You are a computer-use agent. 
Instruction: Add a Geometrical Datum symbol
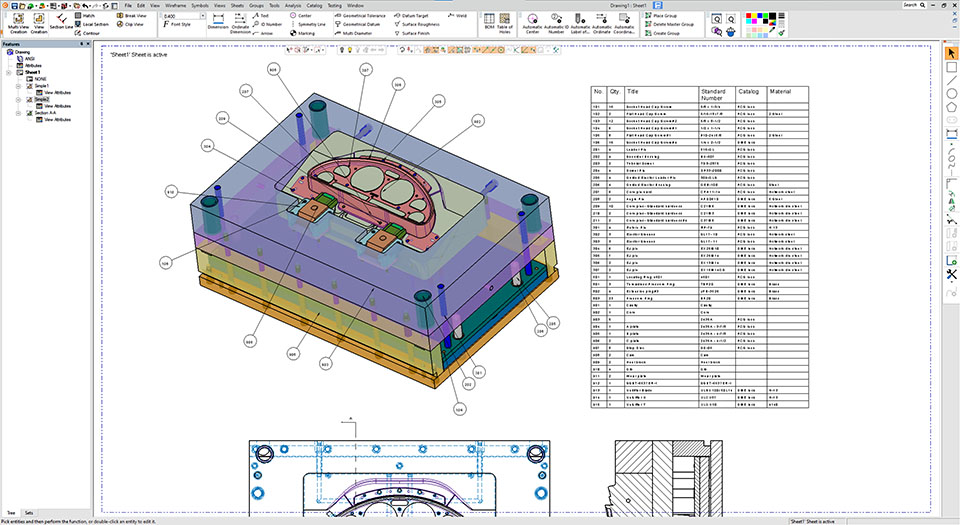tap(358, 24)
